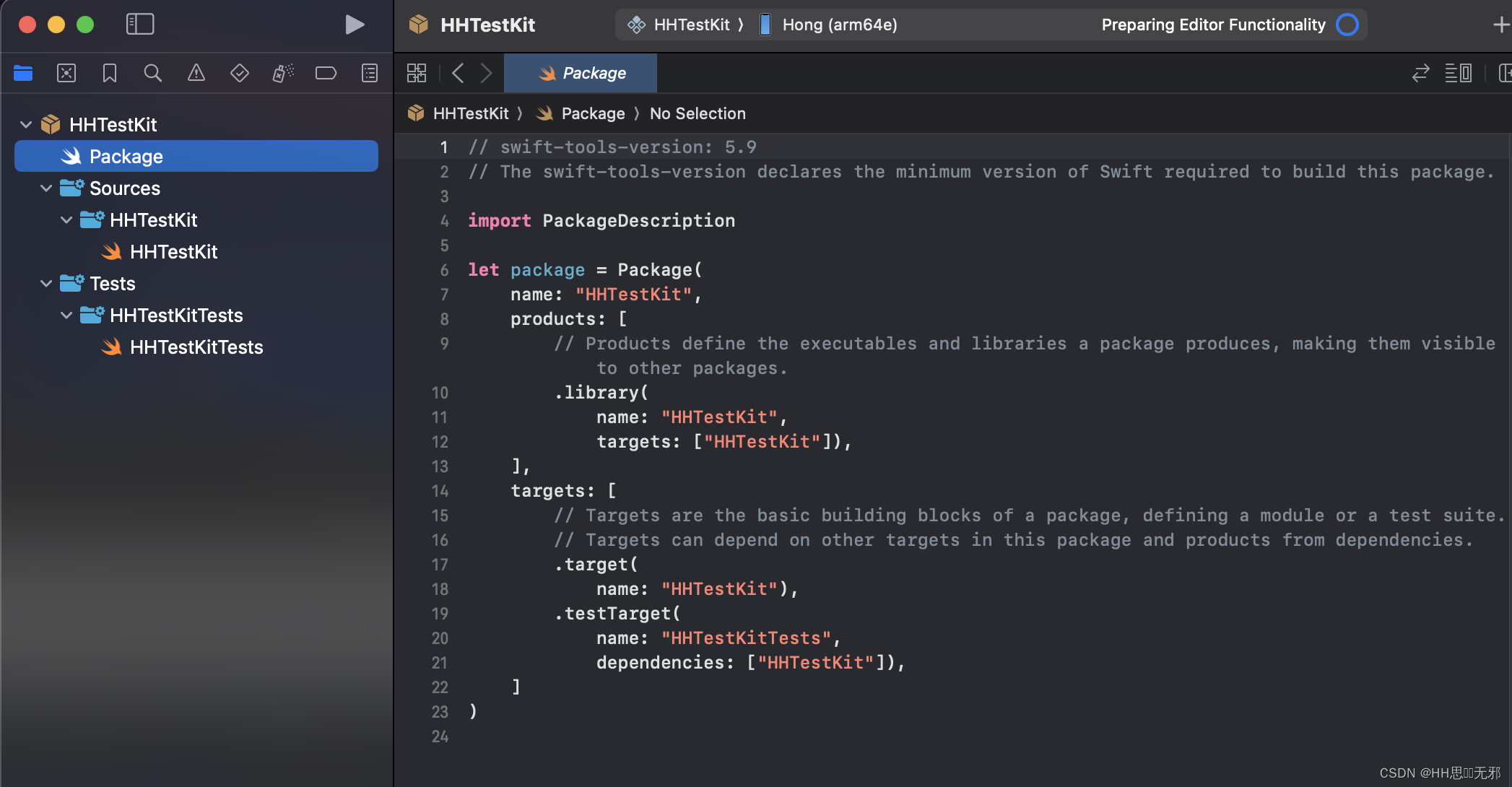Select the Package editor tab

pos(581,73)
